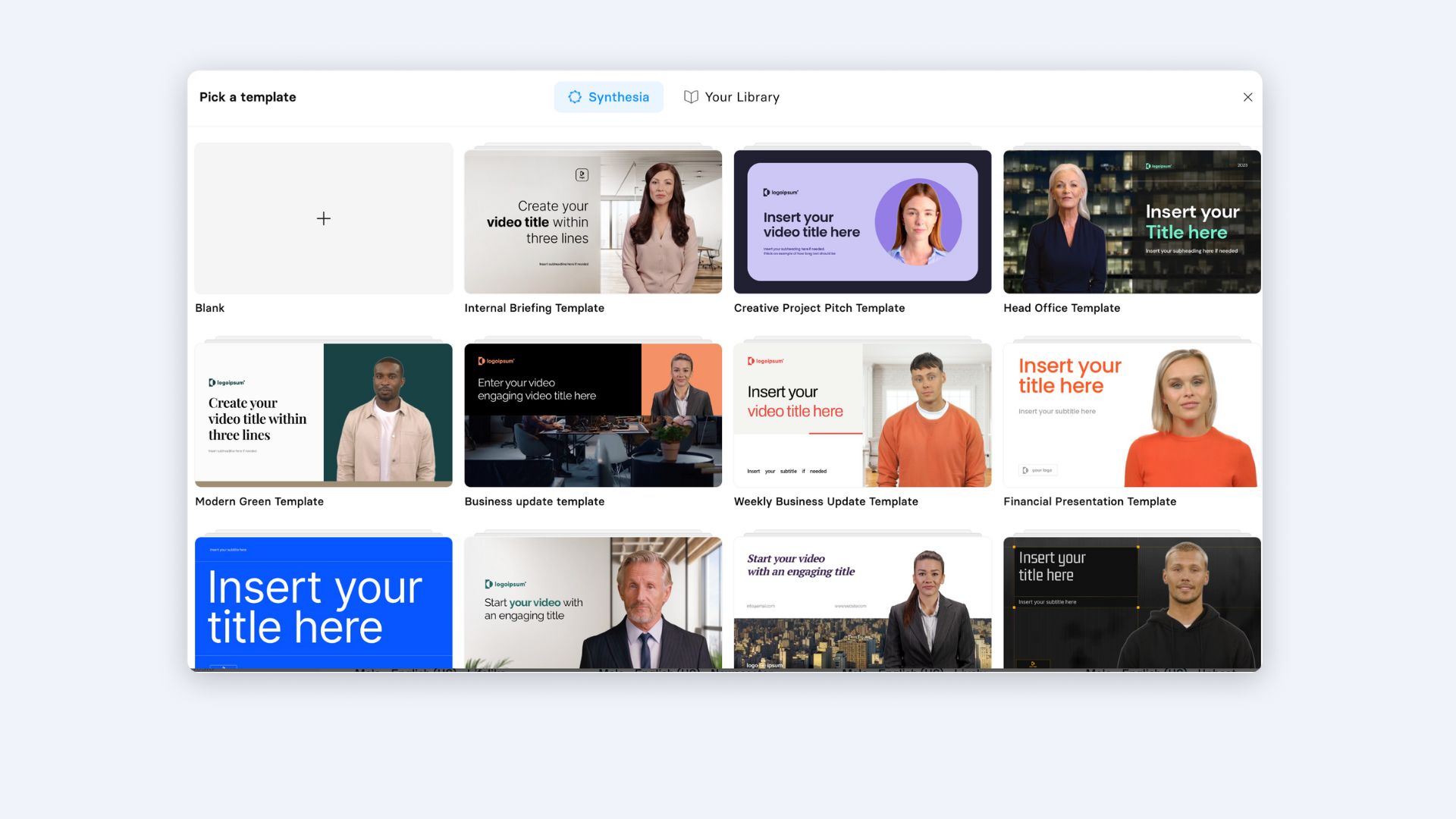Open the Your Library tab

pos(732,97)
